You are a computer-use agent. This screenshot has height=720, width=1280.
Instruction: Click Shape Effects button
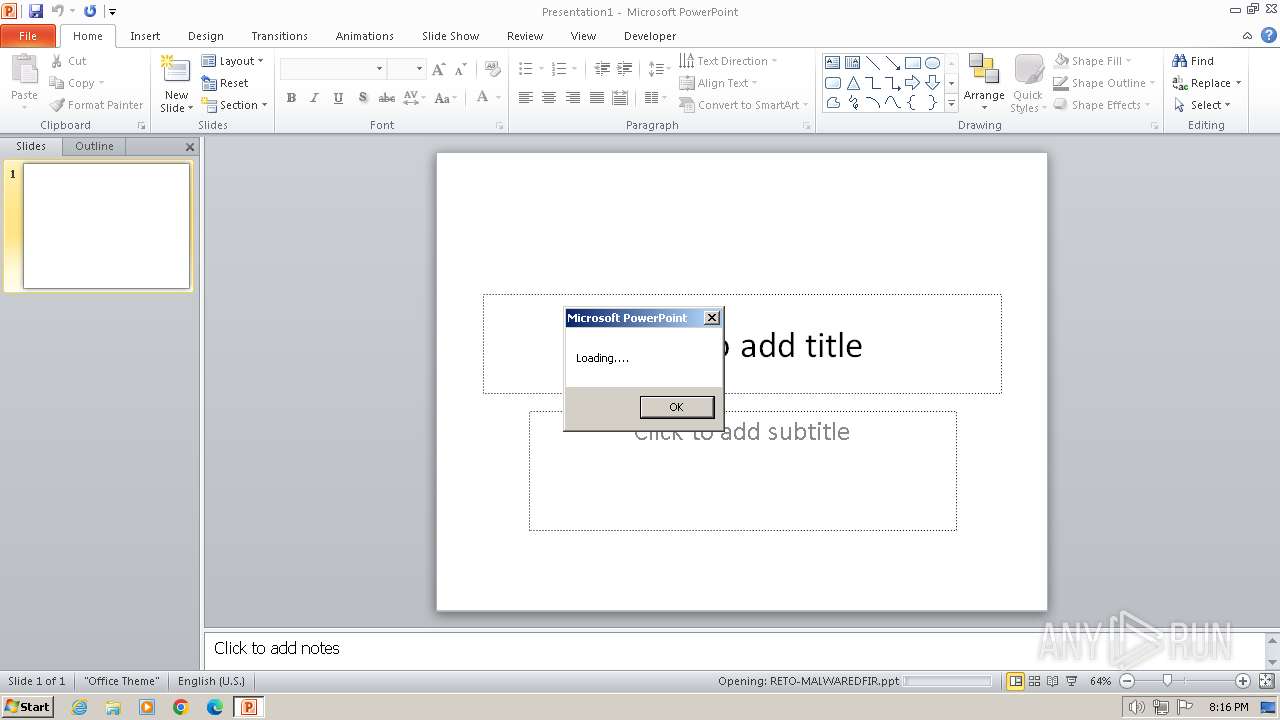click(x=1104, y=105)
